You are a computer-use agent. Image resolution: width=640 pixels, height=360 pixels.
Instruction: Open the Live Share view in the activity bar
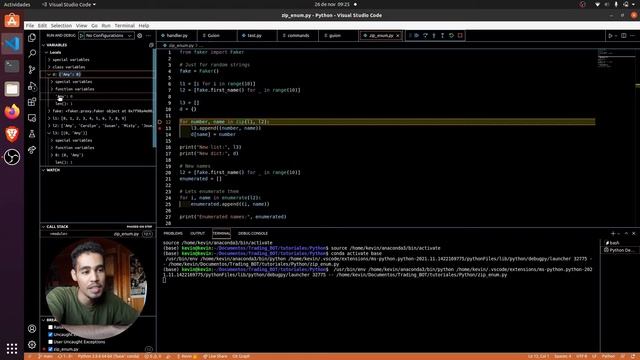[32, 150]
